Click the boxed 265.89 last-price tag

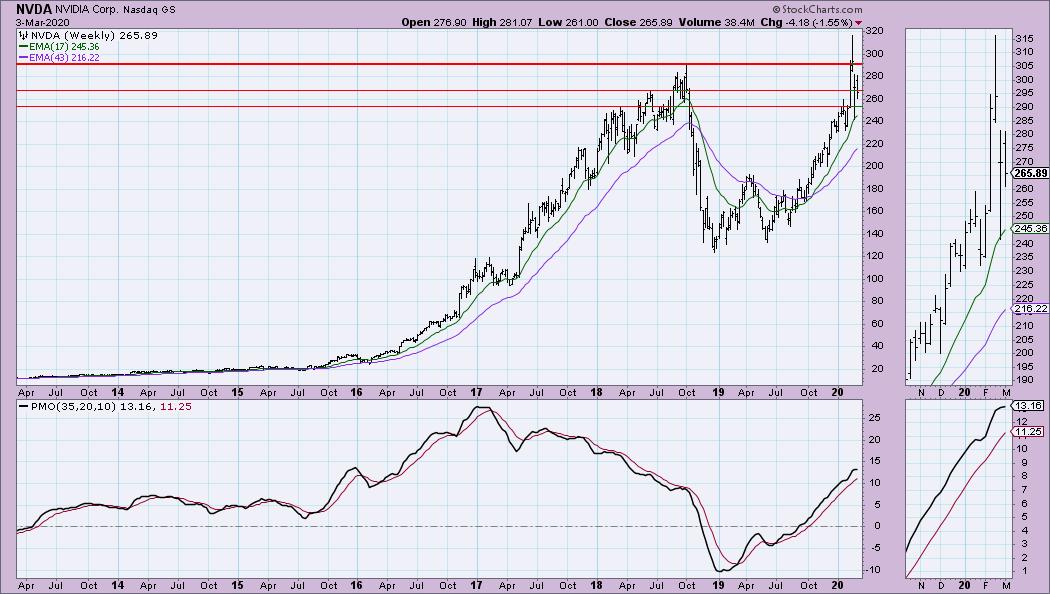coord(1031,173)
